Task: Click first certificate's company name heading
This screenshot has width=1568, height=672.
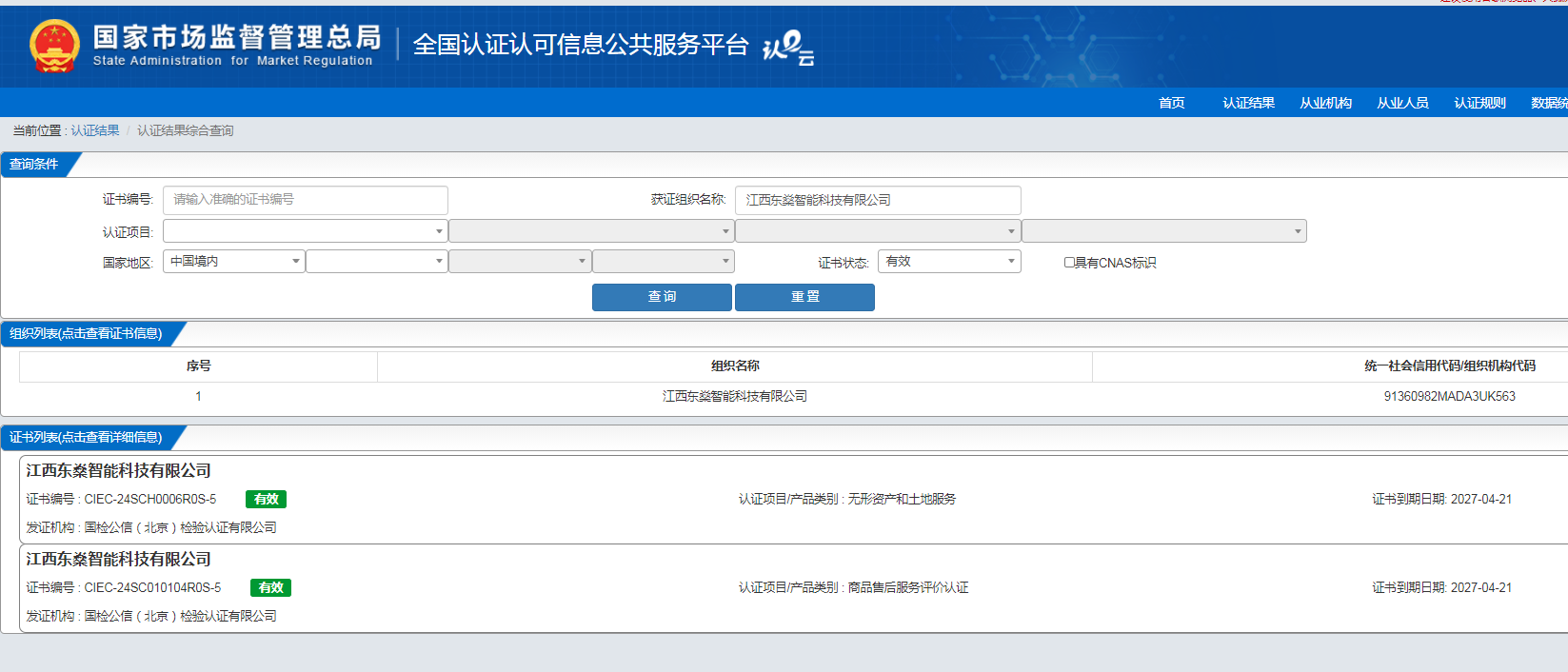Action: (x=118, y=470)
